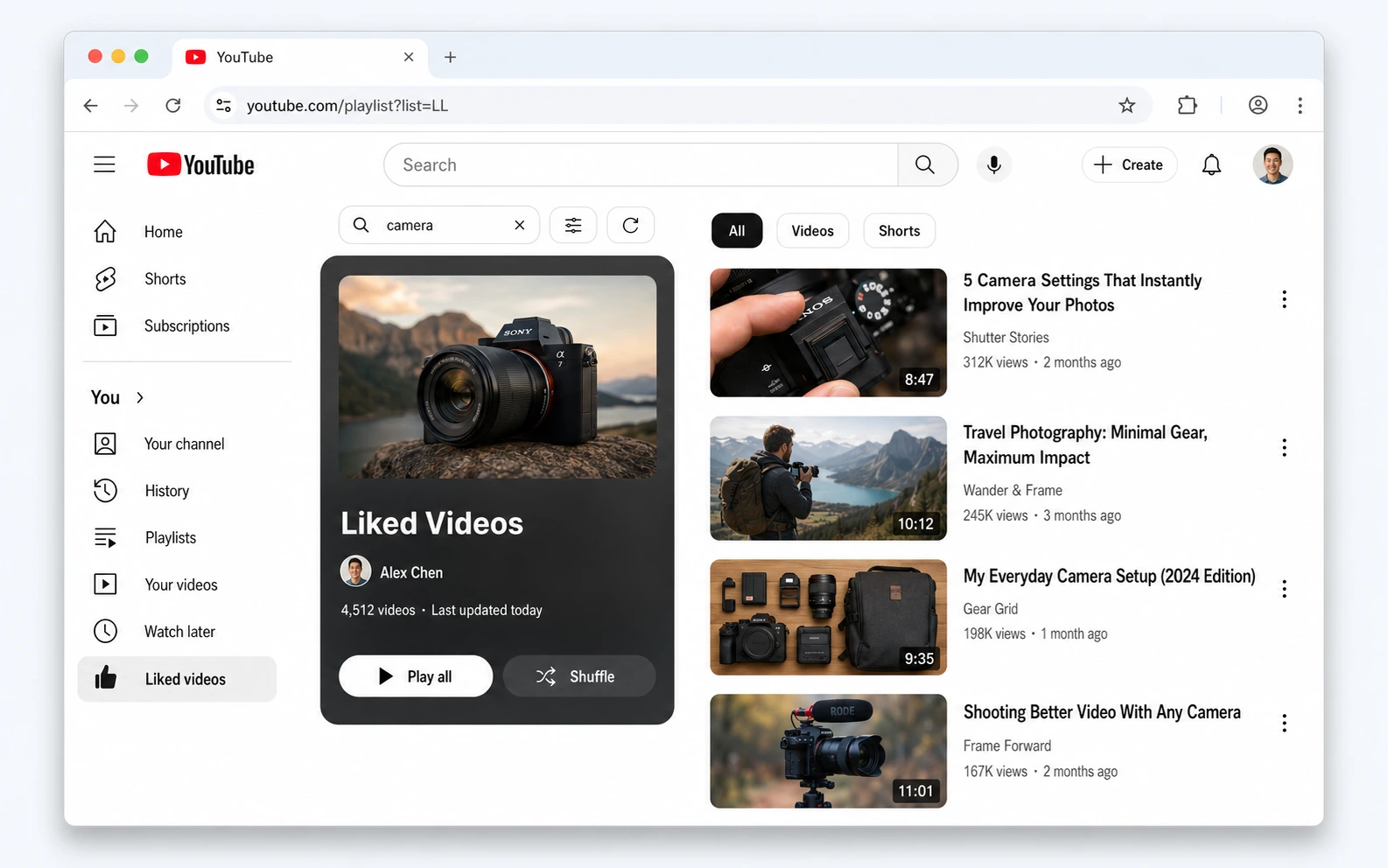
Task: View site information icon in address bar
Action: [223, 105]
